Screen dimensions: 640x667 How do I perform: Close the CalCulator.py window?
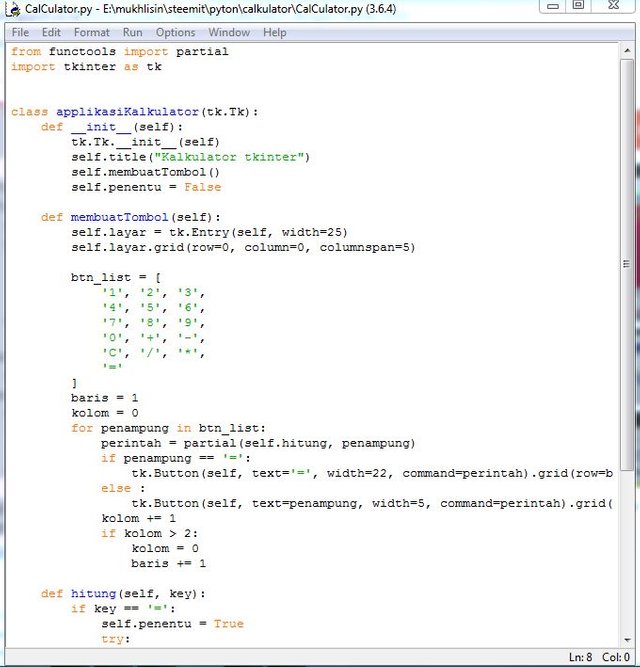click(x=613, y=6)
